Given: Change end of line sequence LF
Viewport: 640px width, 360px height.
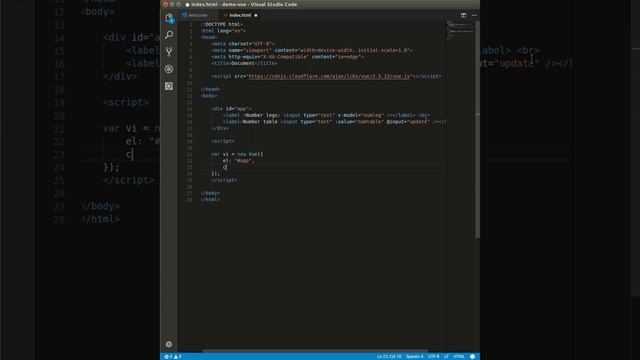Looking at the screenshot, I should click(x=446, y=356).
